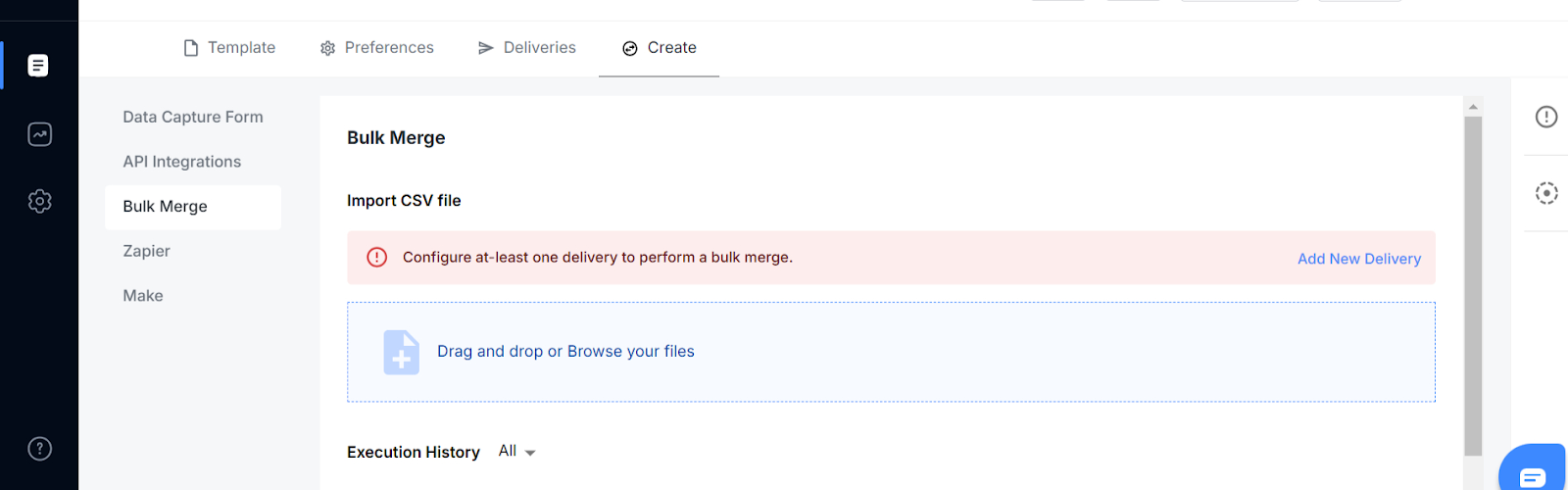Click the Execution History label
This screenshot has height=490, width=1568.
pyautogui.click(x=414, y=452)
